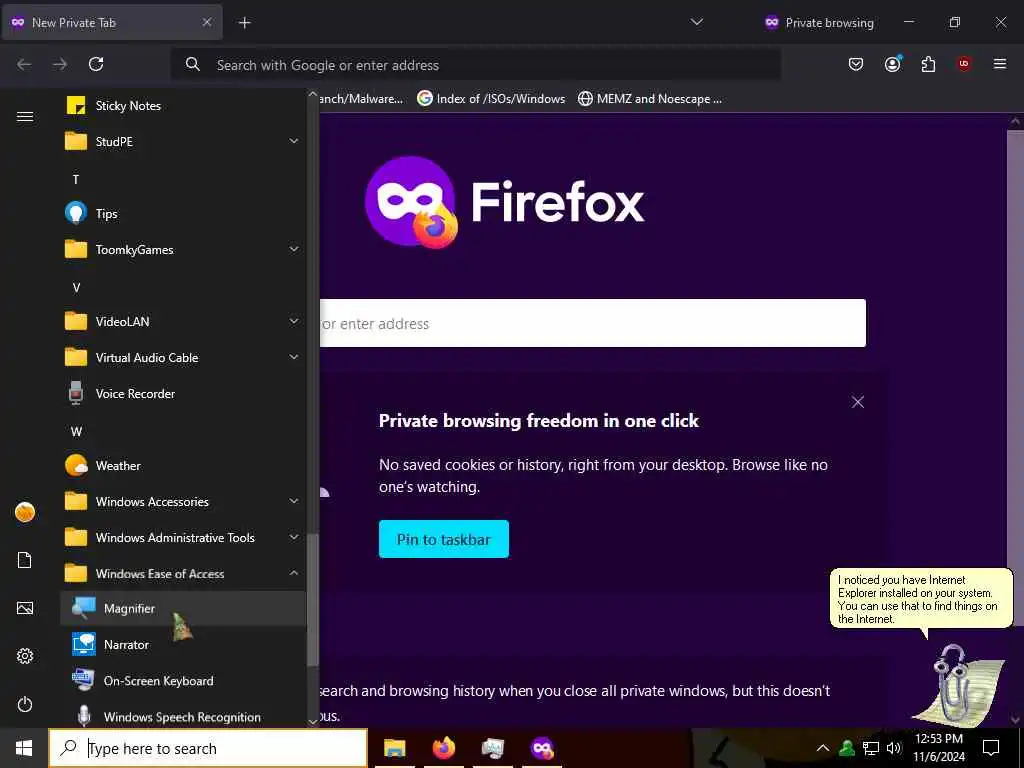Image resolution: width=1024 pixels, height=768 pixels.
Task: Open Firefox Pocket save icon
Action: 856,64
